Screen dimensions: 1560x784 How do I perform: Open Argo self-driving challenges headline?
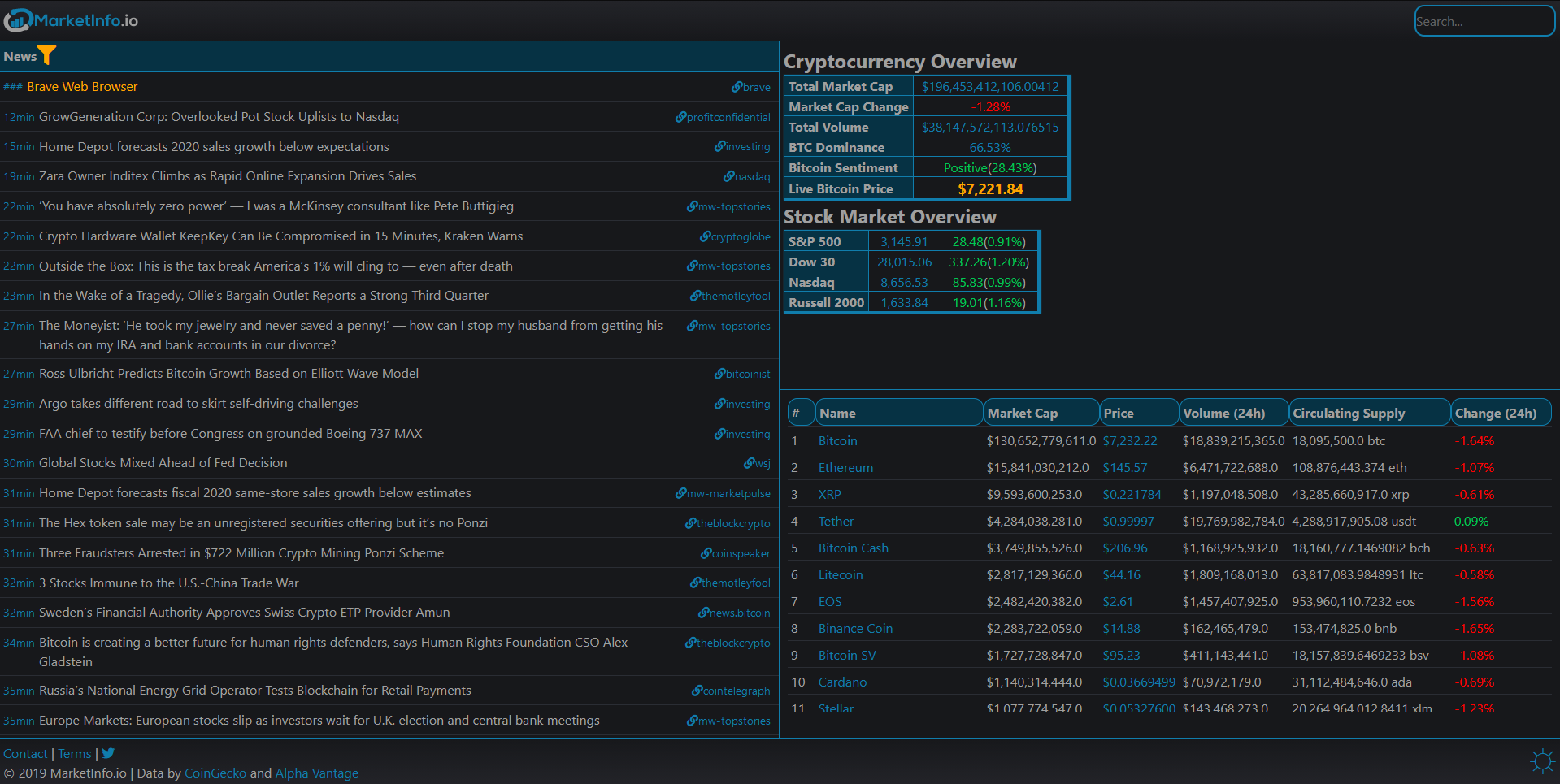click(198, 403)
